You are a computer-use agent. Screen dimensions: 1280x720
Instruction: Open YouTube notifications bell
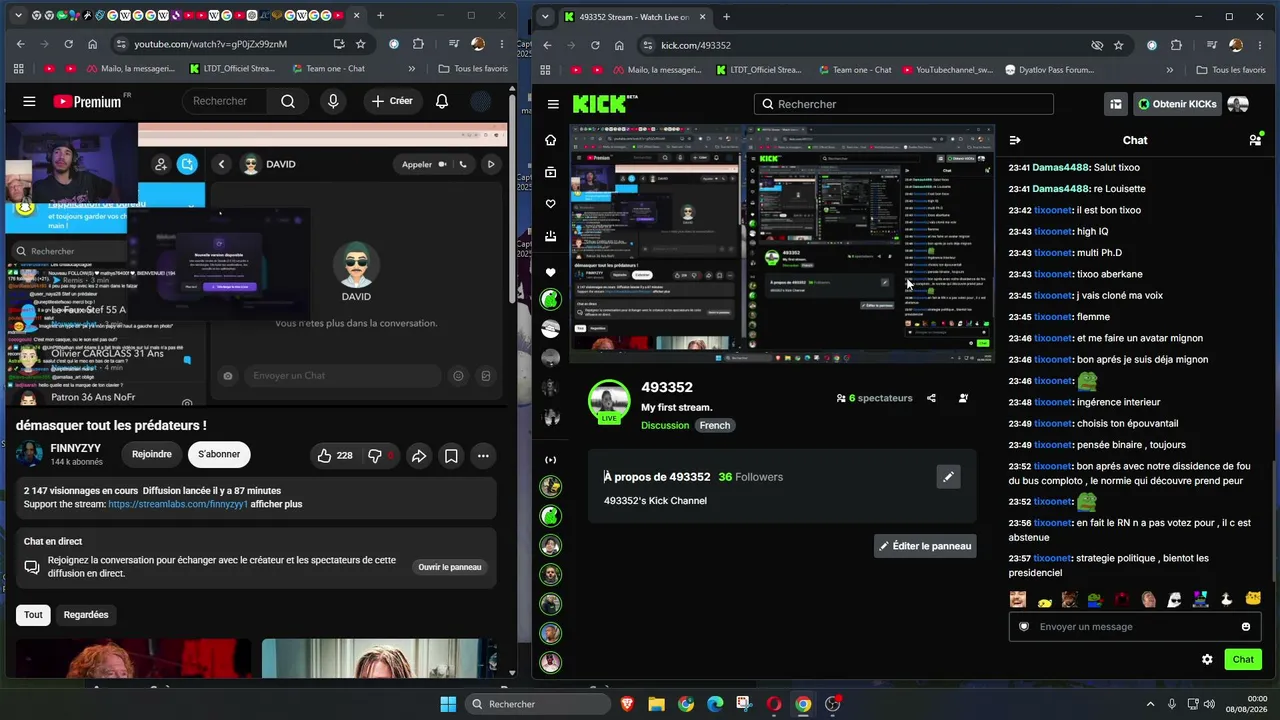[442, 101]
